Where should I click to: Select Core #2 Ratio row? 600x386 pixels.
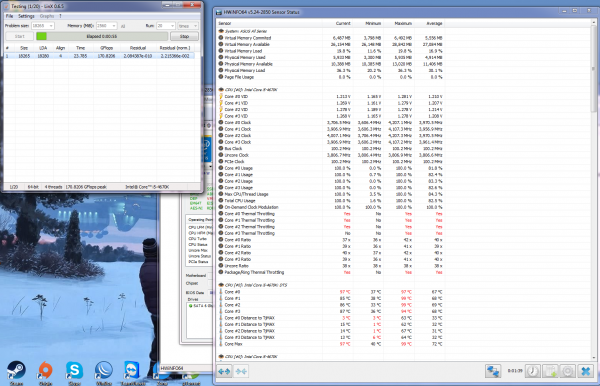330,253
